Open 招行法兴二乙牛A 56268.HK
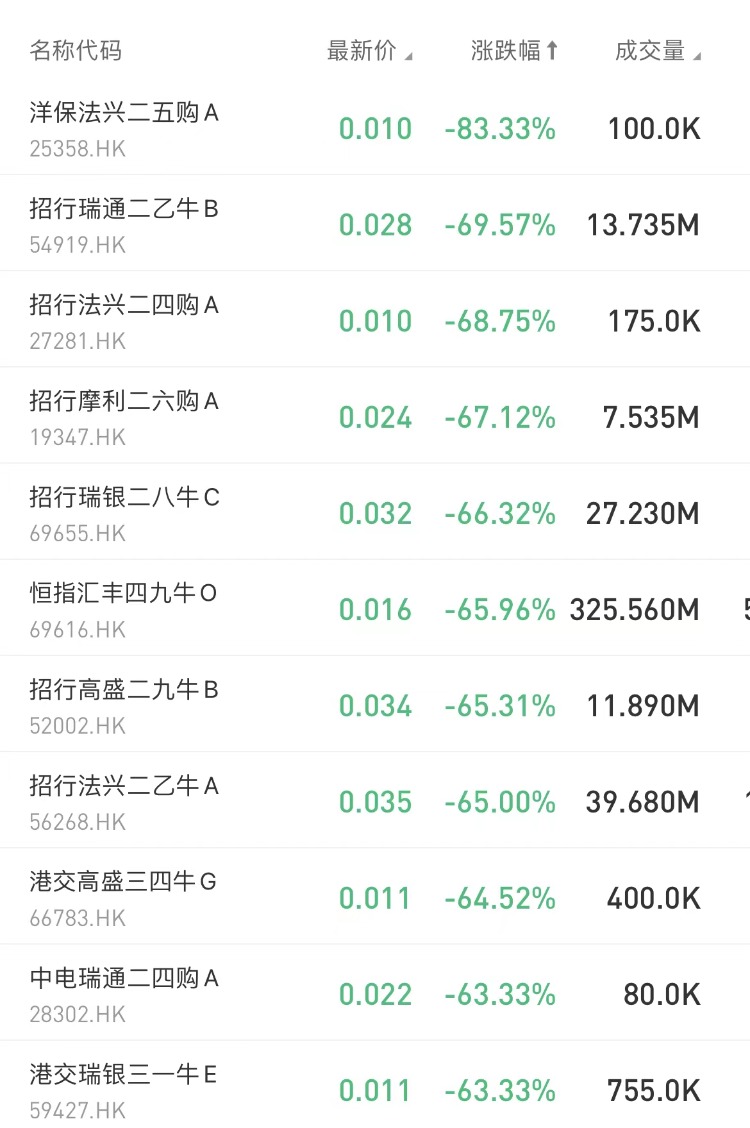 pyautogui.click(x=375, y=801)
